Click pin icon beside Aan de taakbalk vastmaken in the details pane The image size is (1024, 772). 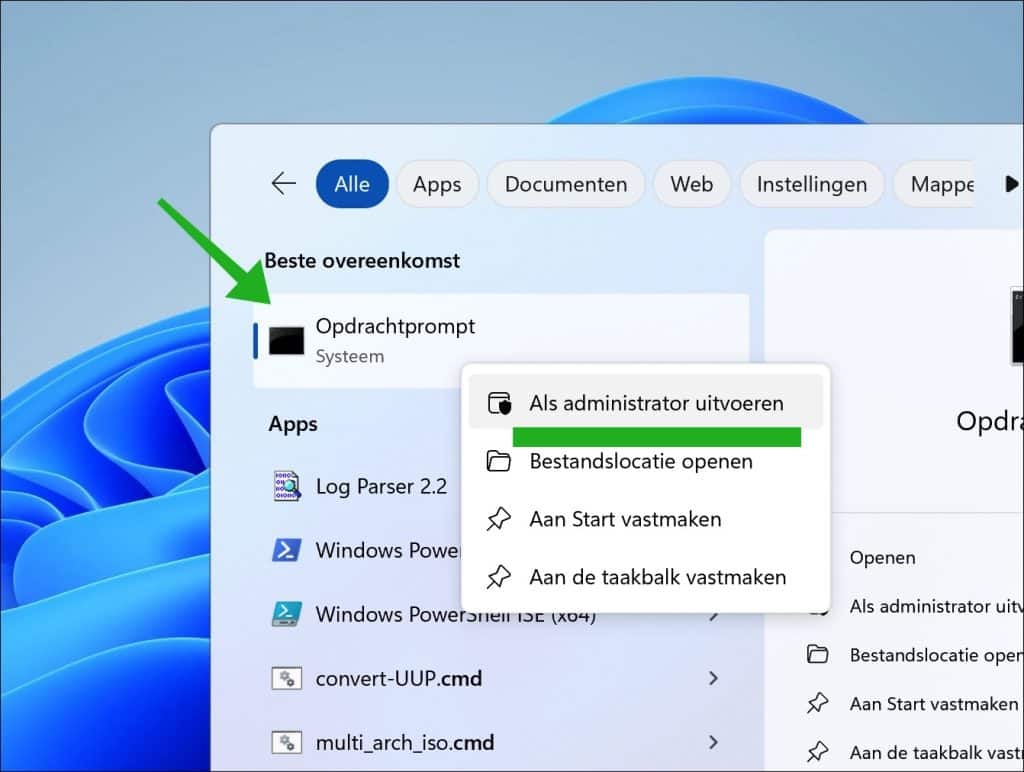817,752
